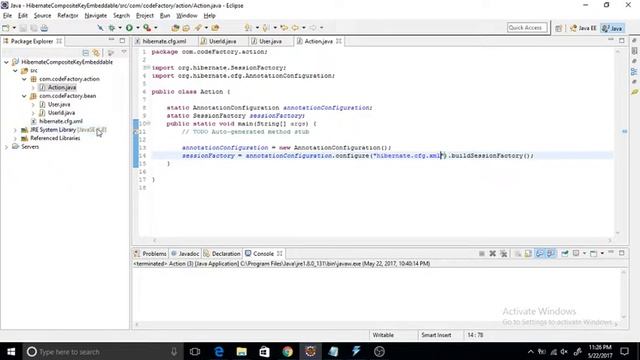Viewport: 640px width, 360px height.
Task: Click the Last Edit Location icon
Action: [284, 28]
